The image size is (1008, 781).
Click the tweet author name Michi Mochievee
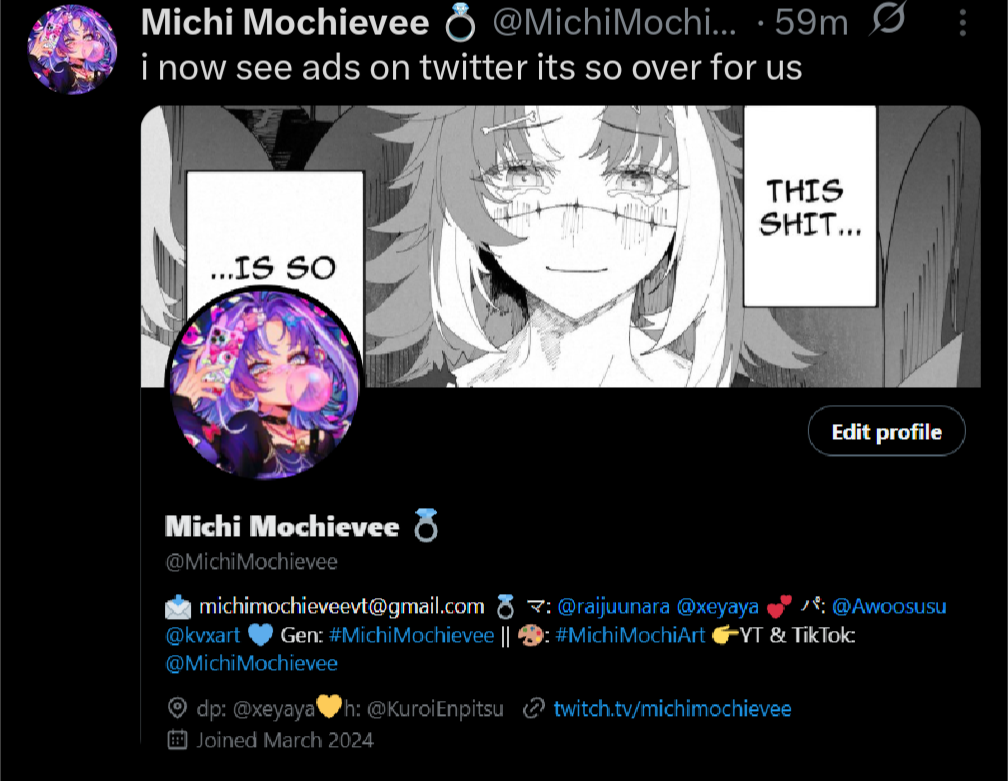click(x=285, y=22)
